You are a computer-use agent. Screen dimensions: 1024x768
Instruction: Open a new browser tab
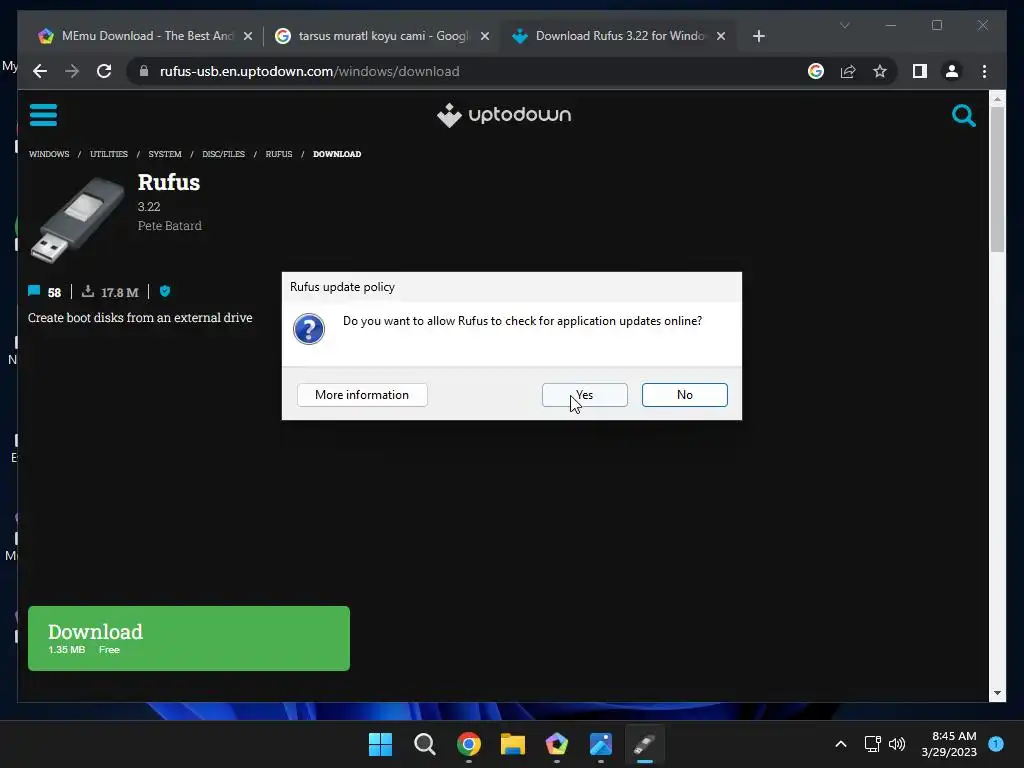click(758, 37)
